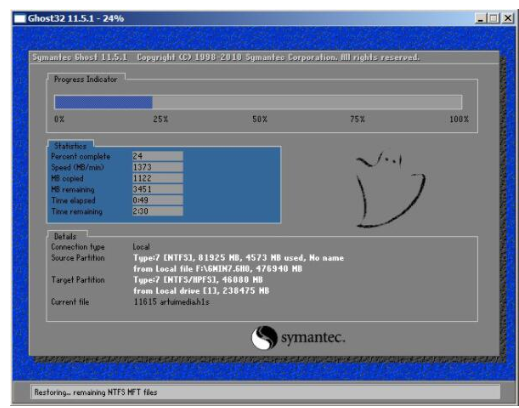Click the Time elapsed label

[x=73, y=200]
